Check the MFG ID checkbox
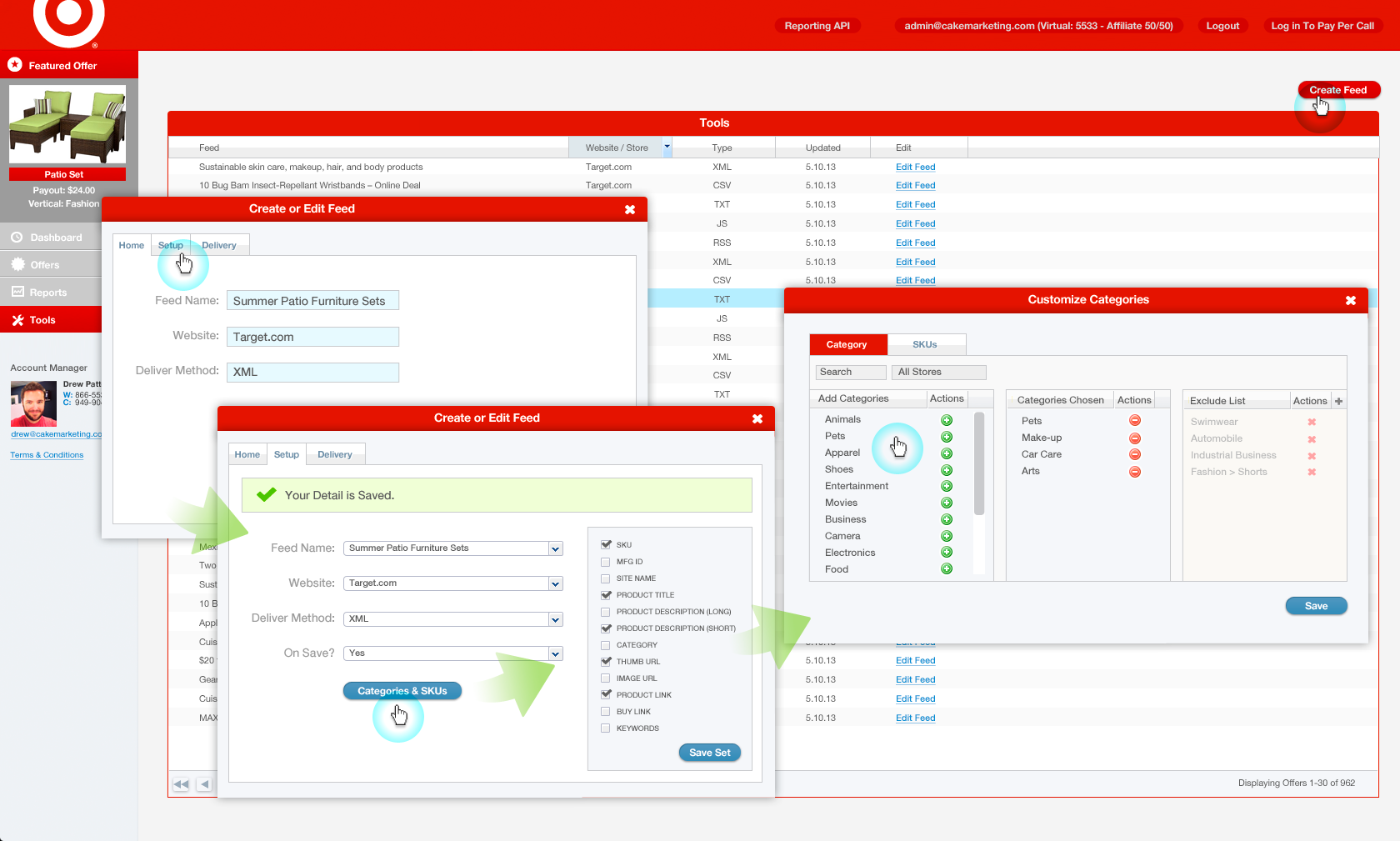The width and height of the screenshot is (1400, 841). click(x=606, y=562)
